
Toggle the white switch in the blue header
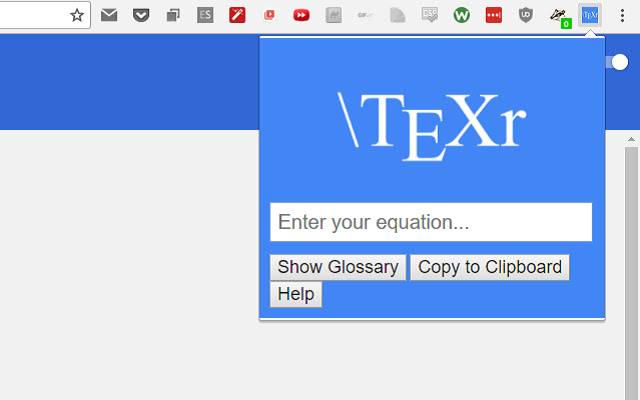pos(617,62)
